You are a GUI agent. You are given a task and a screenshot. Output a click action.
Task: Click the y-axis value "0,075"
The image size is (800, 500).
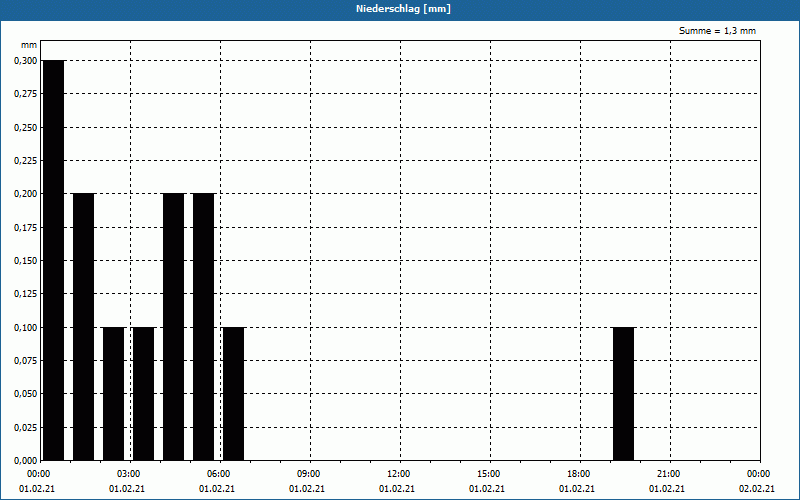pos(26,361)
